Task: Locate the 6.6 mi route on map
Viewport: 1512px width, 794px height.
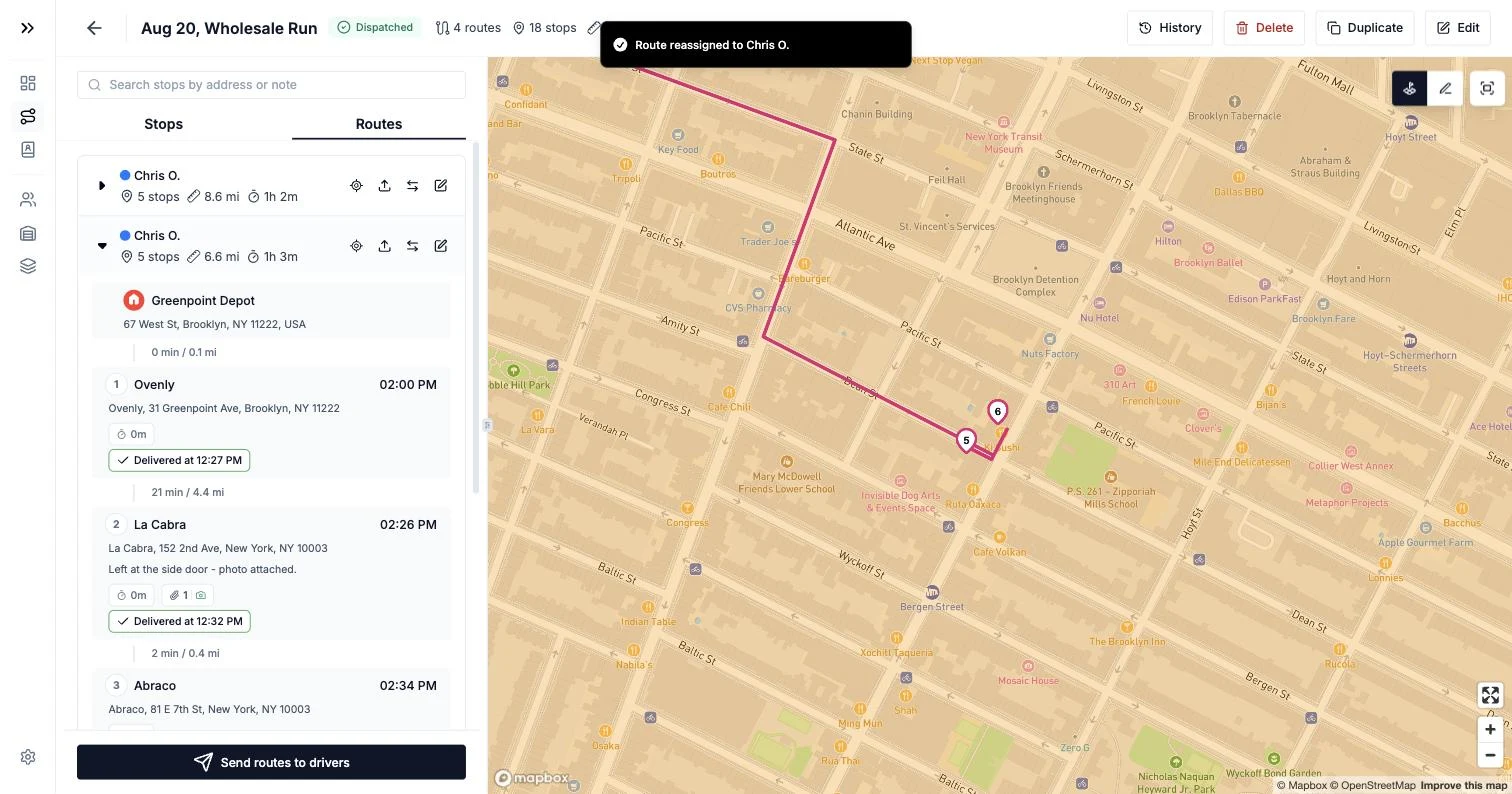Action: coord(356,246)
